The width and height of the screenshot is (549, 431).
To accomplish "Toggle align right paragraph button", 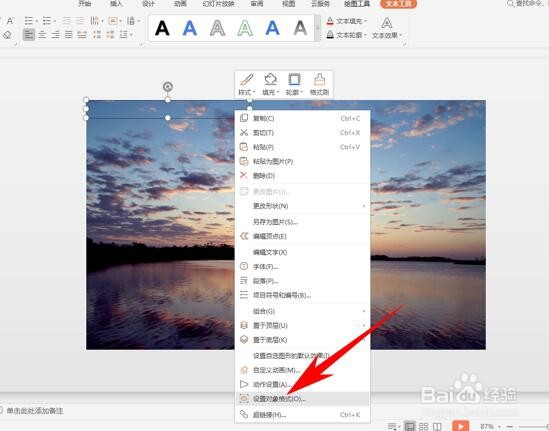I will (55, 35).
